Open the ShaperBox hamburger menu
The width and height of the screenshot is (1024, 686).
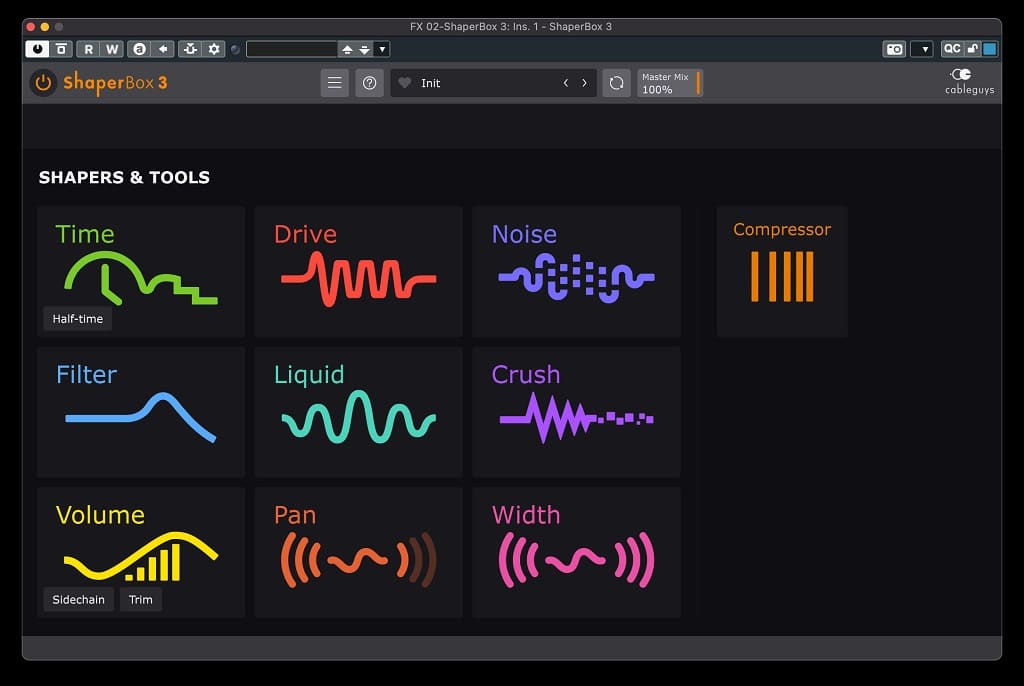[334, 83]
